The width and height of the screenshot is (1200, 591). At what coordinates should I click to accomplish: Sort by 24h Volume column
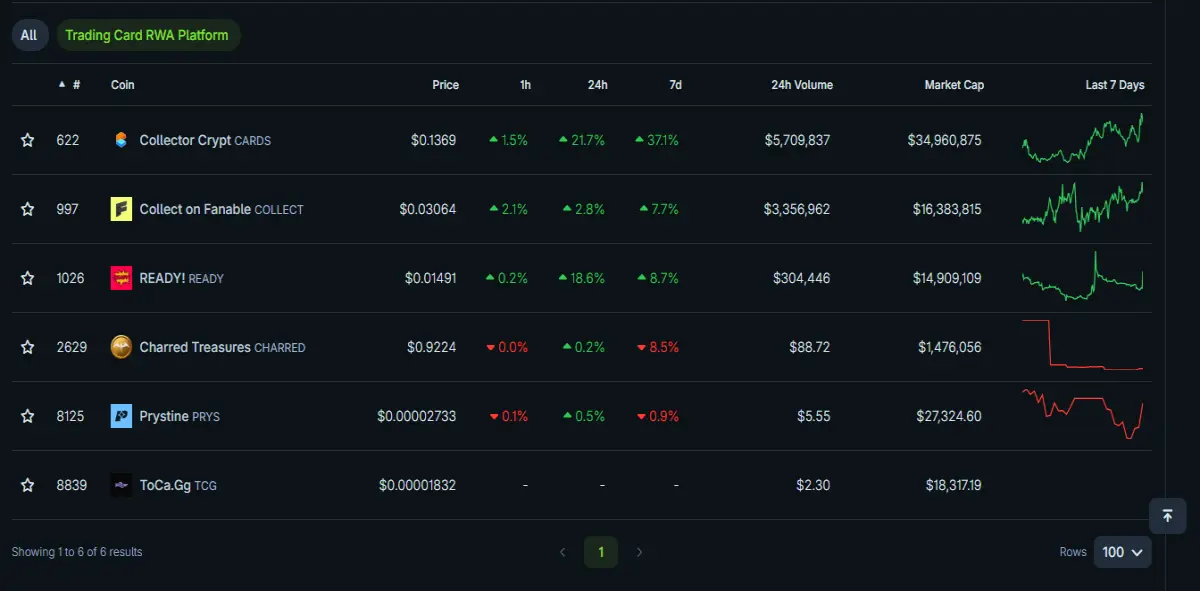point(802,85)
